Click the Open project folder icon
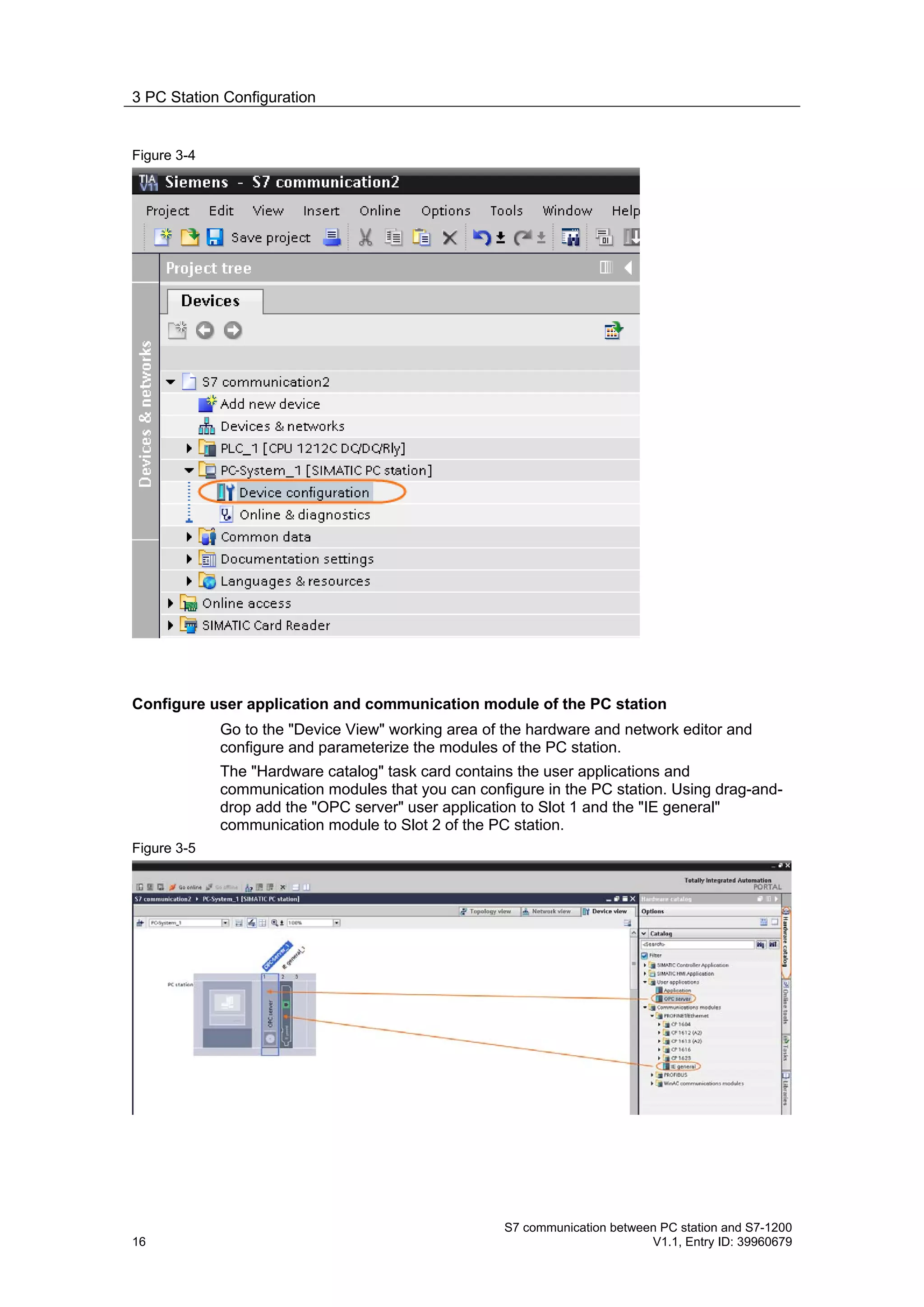924x1307 pixels. [x=189, y=237]
